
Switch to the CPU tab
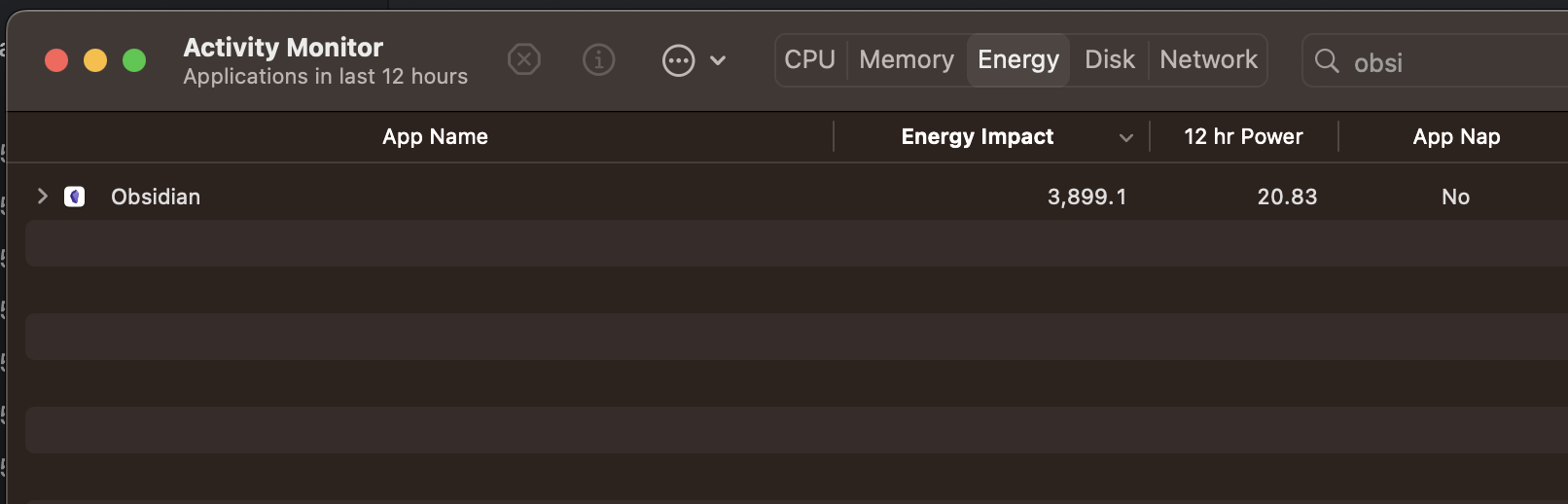coord(810,60)
